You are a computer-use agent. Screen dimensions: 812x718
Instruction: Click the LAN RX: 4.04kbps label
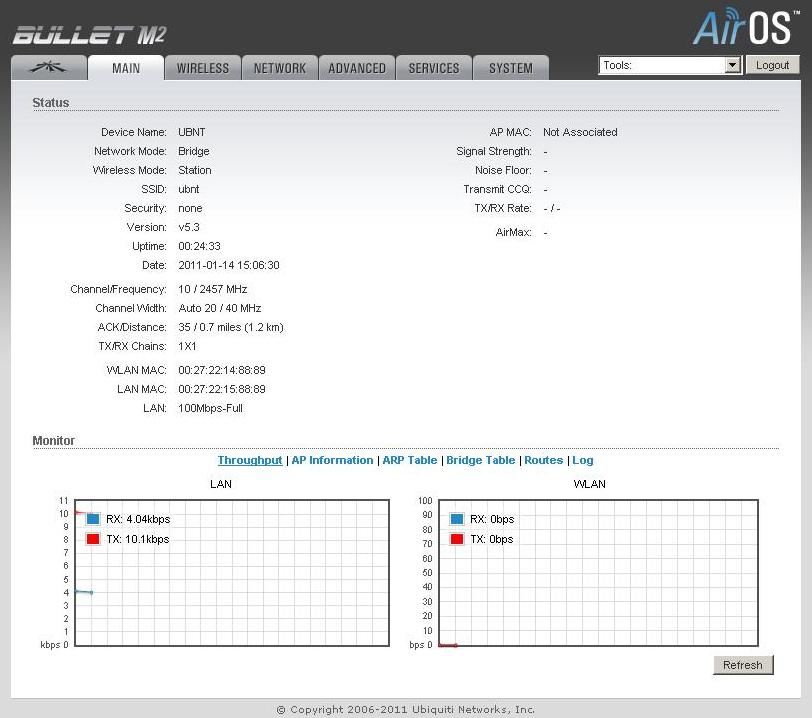click(x=138, y=519)
